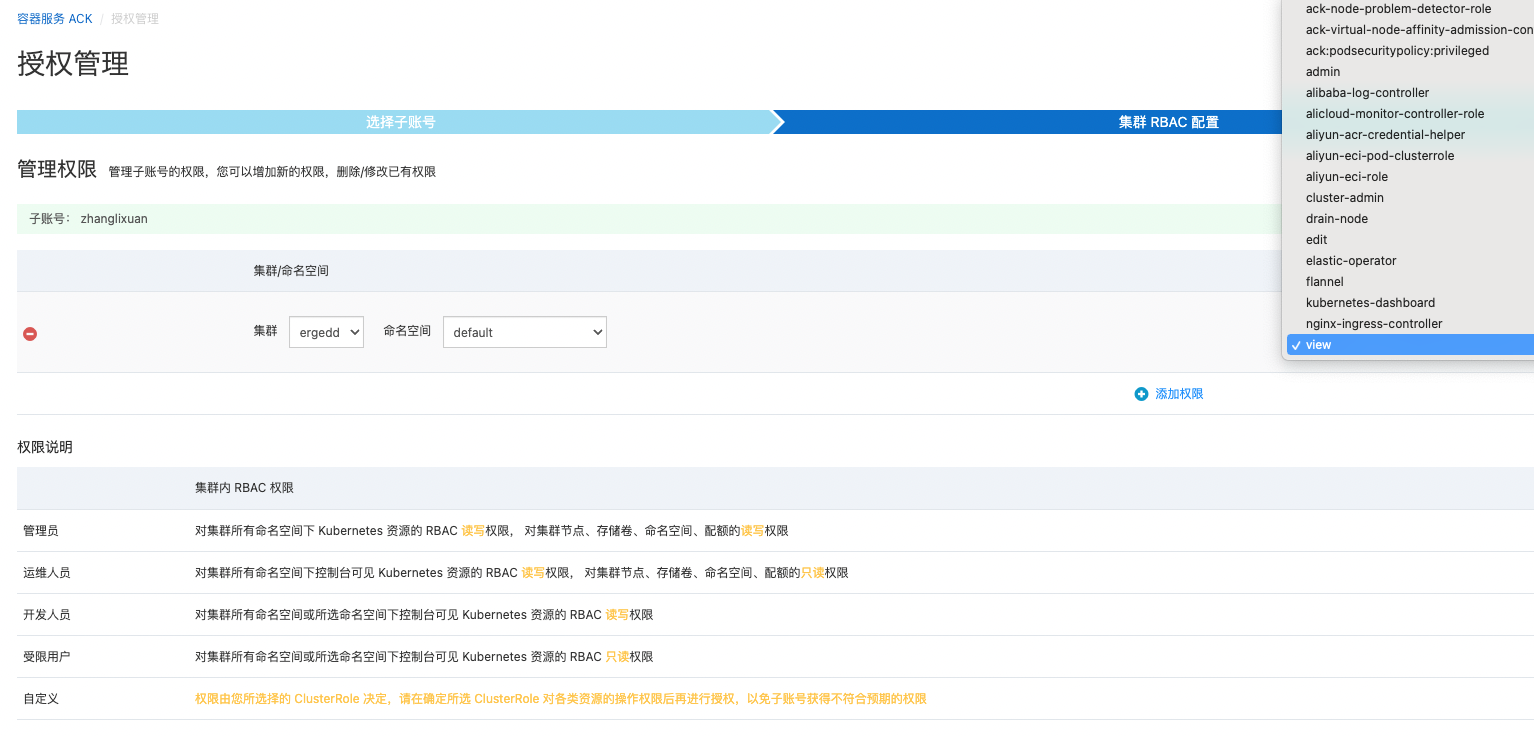Click the 授权管理 page title
This screenshot has height=736, width=1534.
[73, 64]
